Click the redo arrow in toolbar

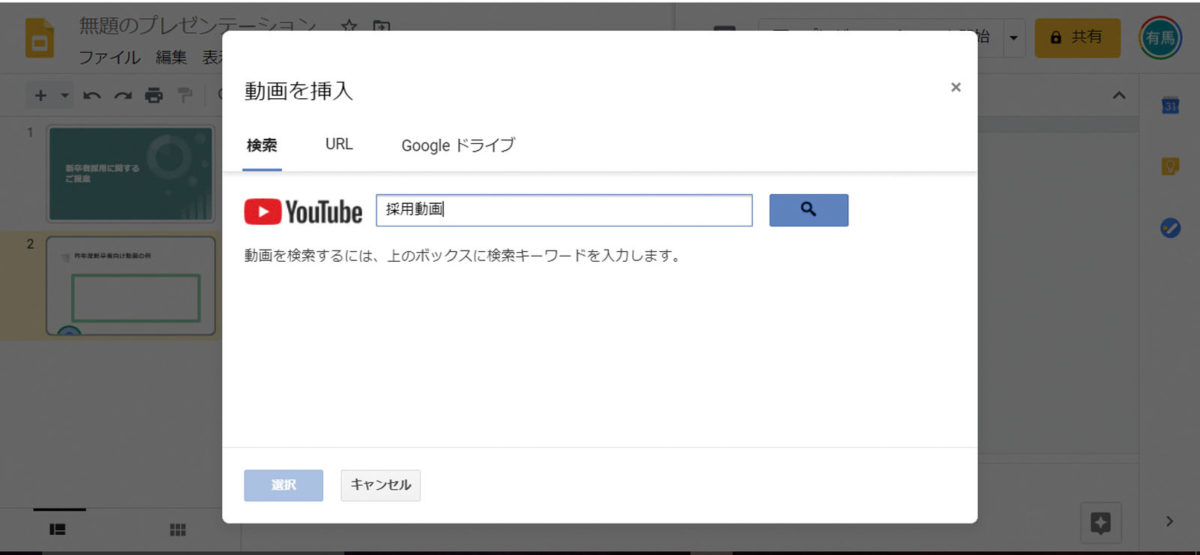click(x=122, y=96)
